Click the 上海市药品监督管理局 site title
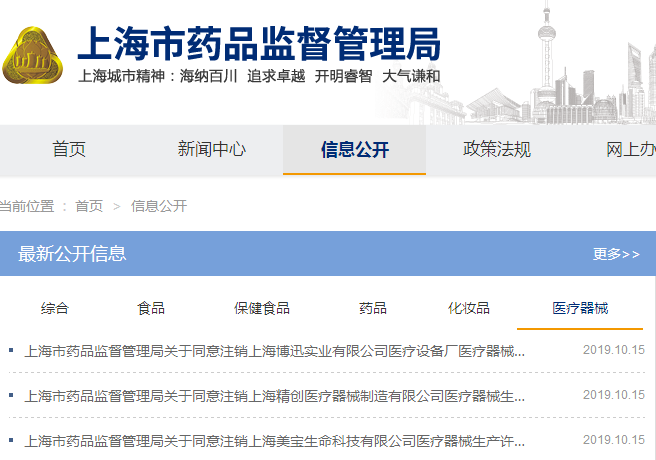 258,42
